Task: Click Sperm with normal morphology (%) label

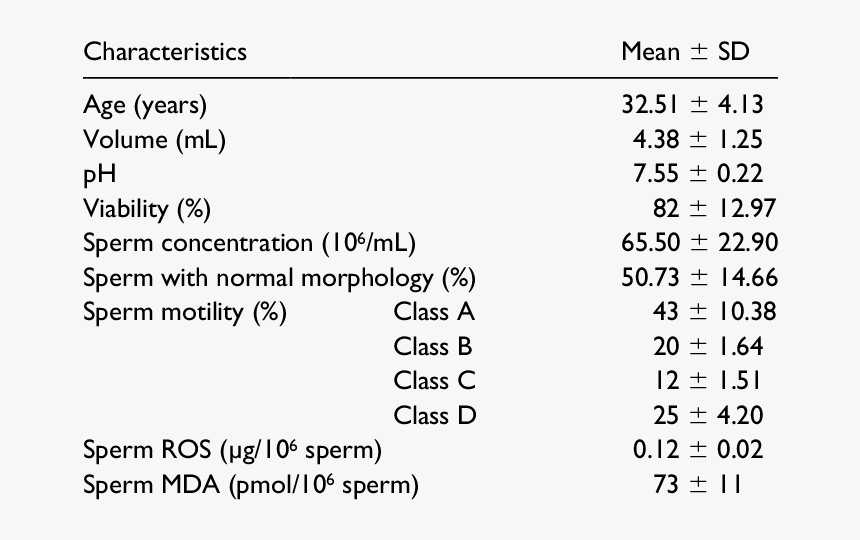Action: click(x=279, y=277)
